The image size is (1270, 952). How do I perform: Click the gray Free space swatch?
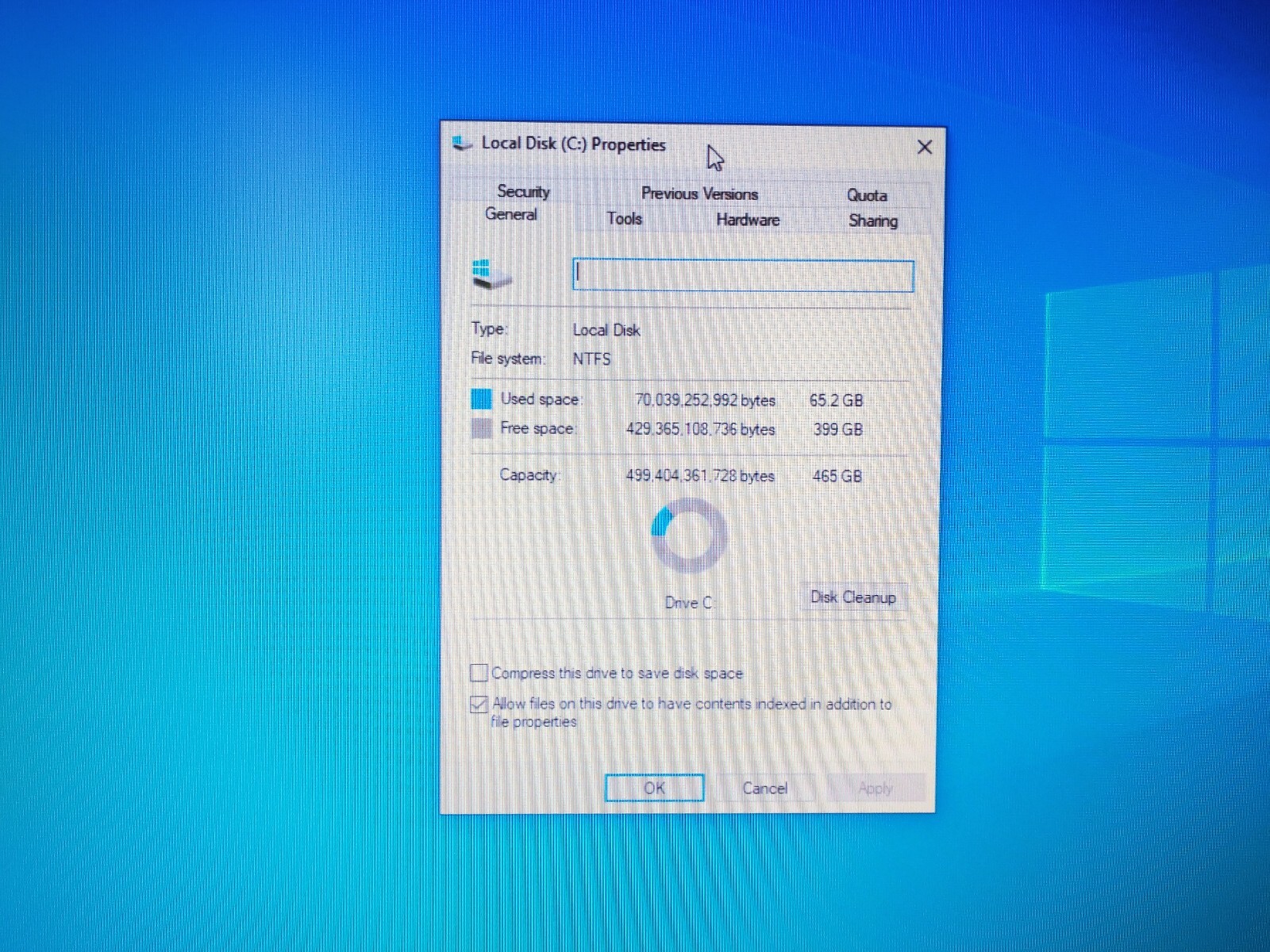(x=481, y=428)
